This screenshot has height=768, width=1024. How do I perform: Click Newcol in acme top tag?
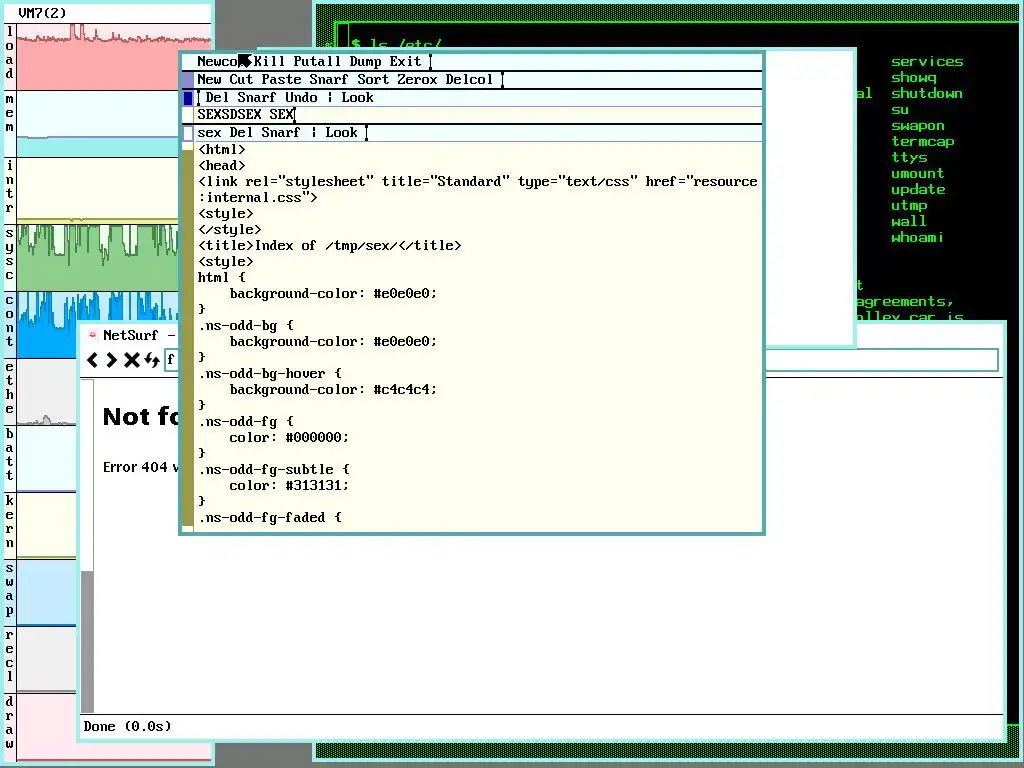221,61
